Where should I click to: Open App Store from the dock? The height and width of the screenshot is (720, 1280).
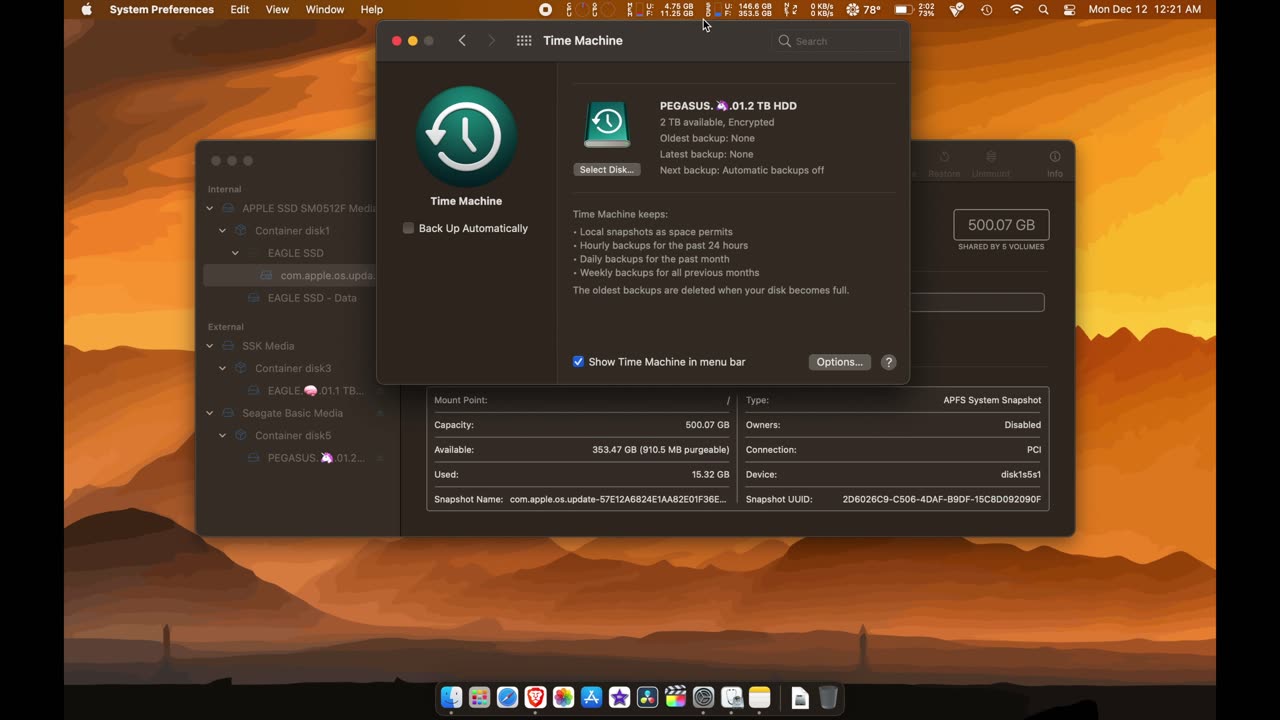(592, 698)
